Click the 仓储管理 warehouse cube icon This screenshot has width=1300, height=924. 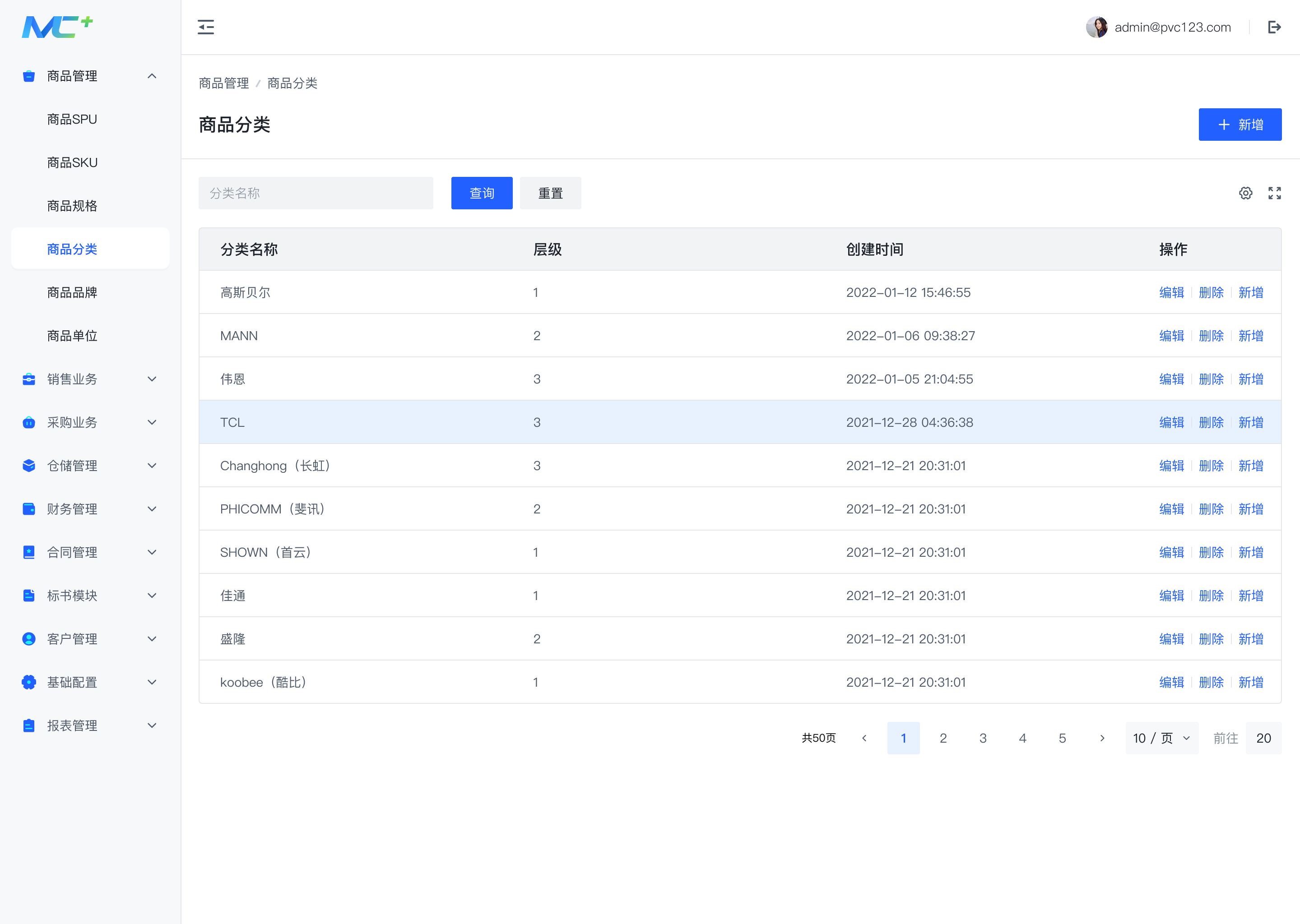tap(28, 466)
